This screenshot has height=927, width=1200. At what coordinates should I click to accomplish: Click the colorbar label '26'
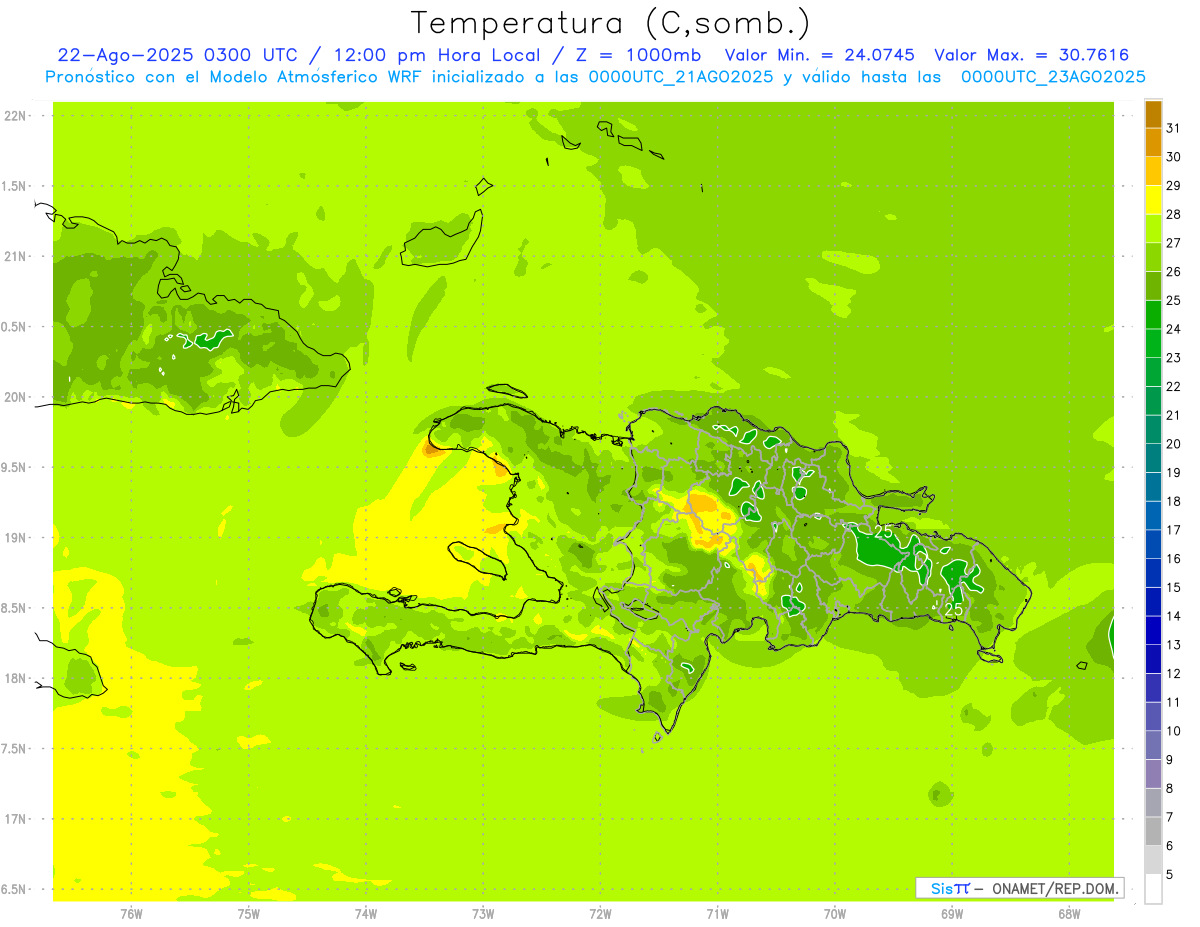(x=1174, y=271)
